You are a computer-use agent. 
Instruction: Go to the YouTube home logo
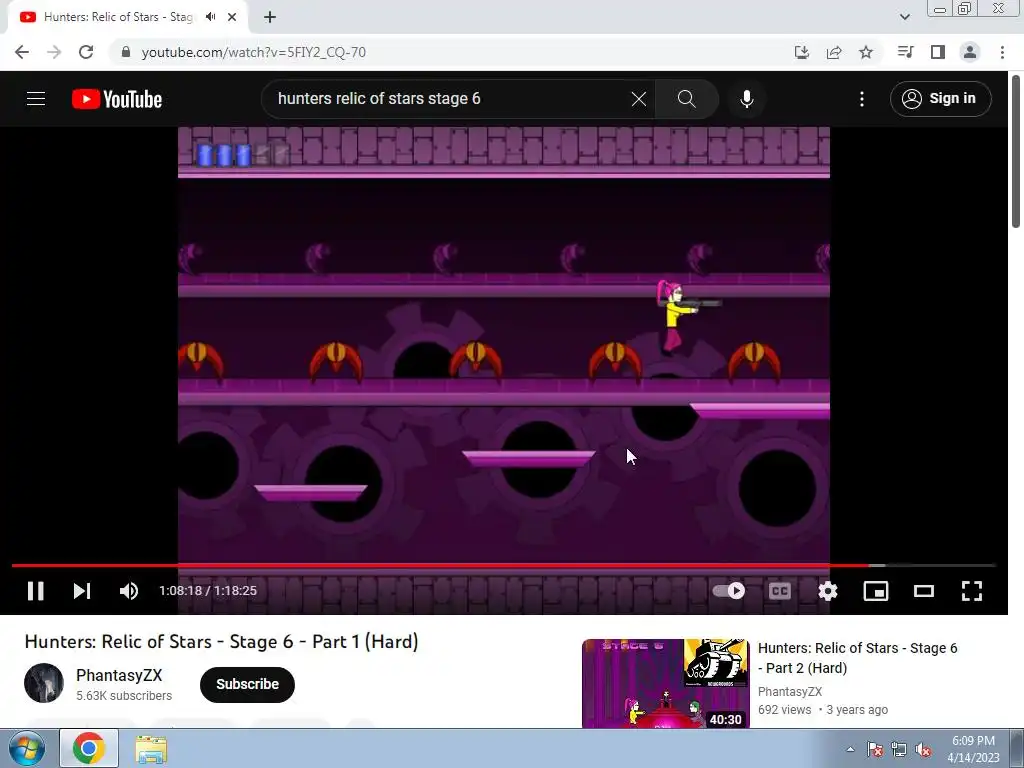tap(117, 99)
